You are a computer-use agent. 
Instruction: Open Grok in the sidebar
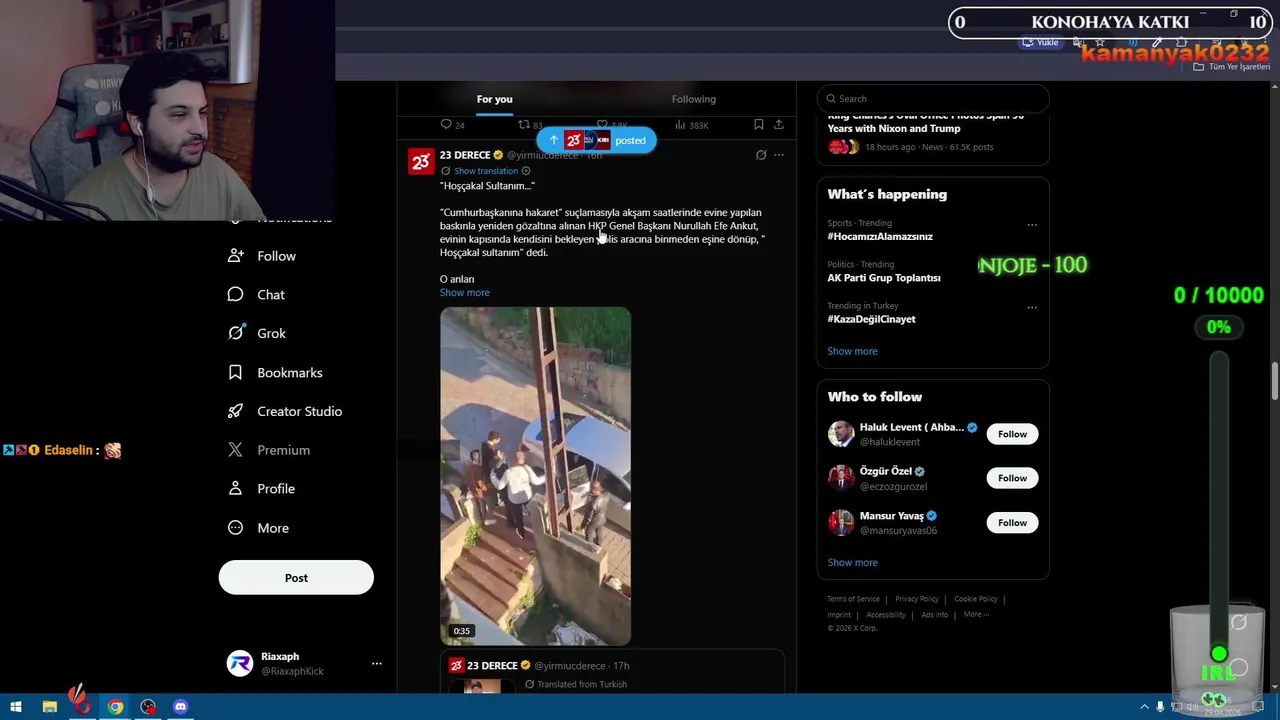[x=257, y=334]
